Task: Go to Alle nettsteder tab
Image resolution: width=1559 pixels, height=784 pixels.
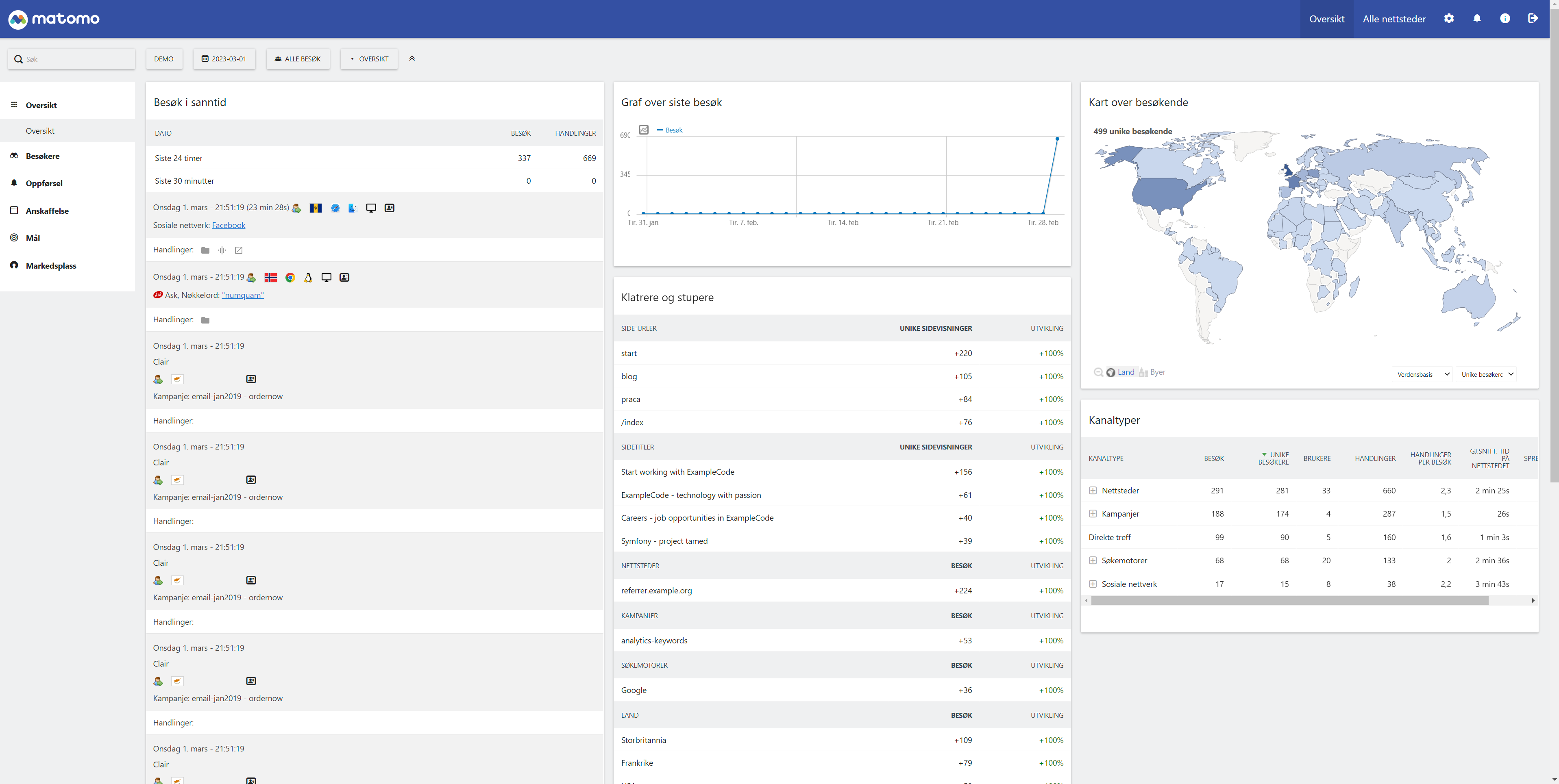Action: pos(1394,19)
